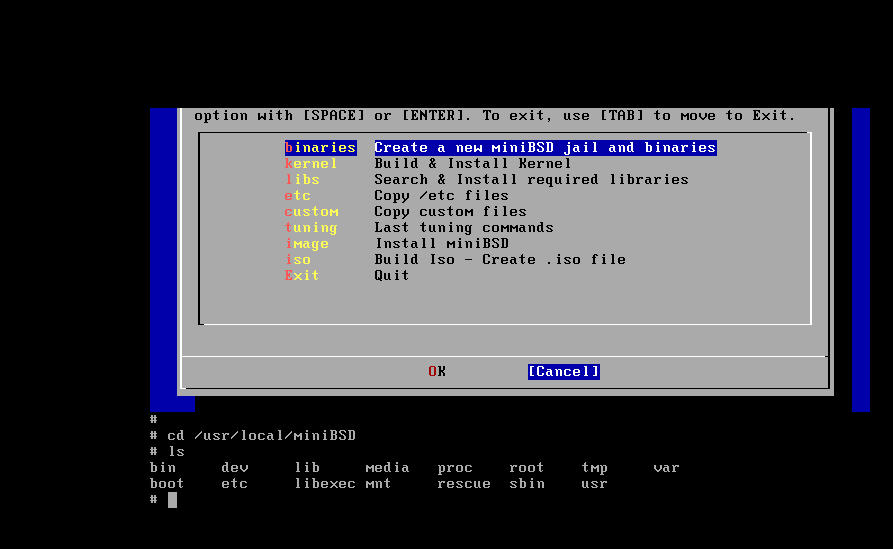Select the custom menu option
Screen dimensions: 893x549
click(x=311, y=212)
